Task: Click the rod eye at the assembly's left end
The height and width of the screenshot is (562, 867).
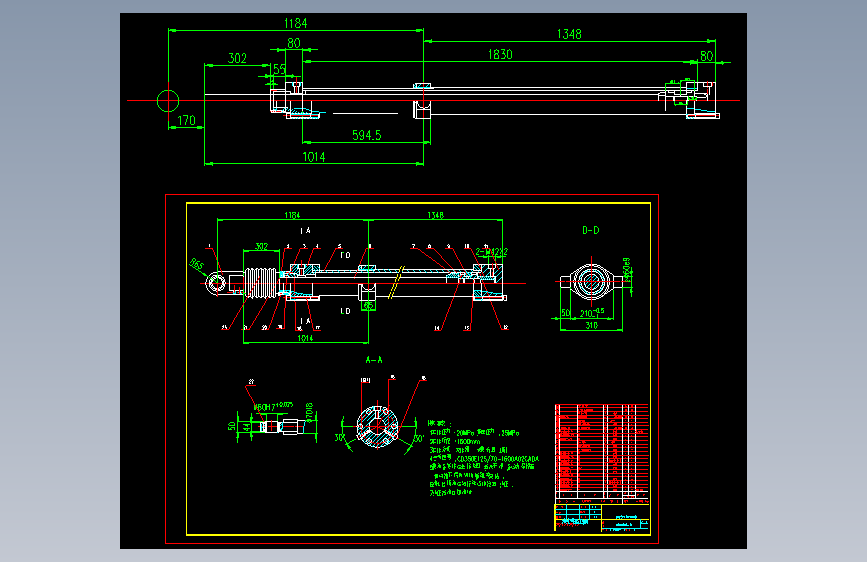Action: [x=215, y=284]
